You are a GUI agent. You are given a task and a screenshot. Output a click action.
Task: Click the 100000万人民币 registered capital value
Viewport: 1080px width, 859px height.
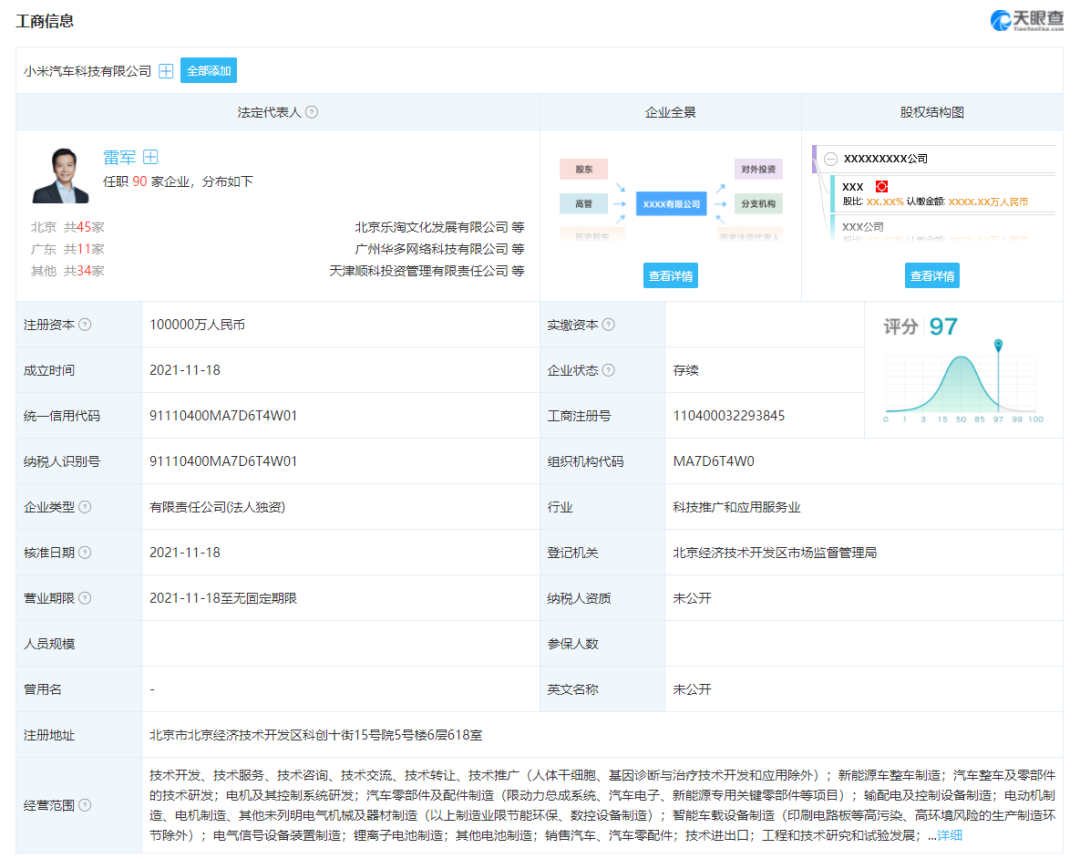click(x=197, y=324)
